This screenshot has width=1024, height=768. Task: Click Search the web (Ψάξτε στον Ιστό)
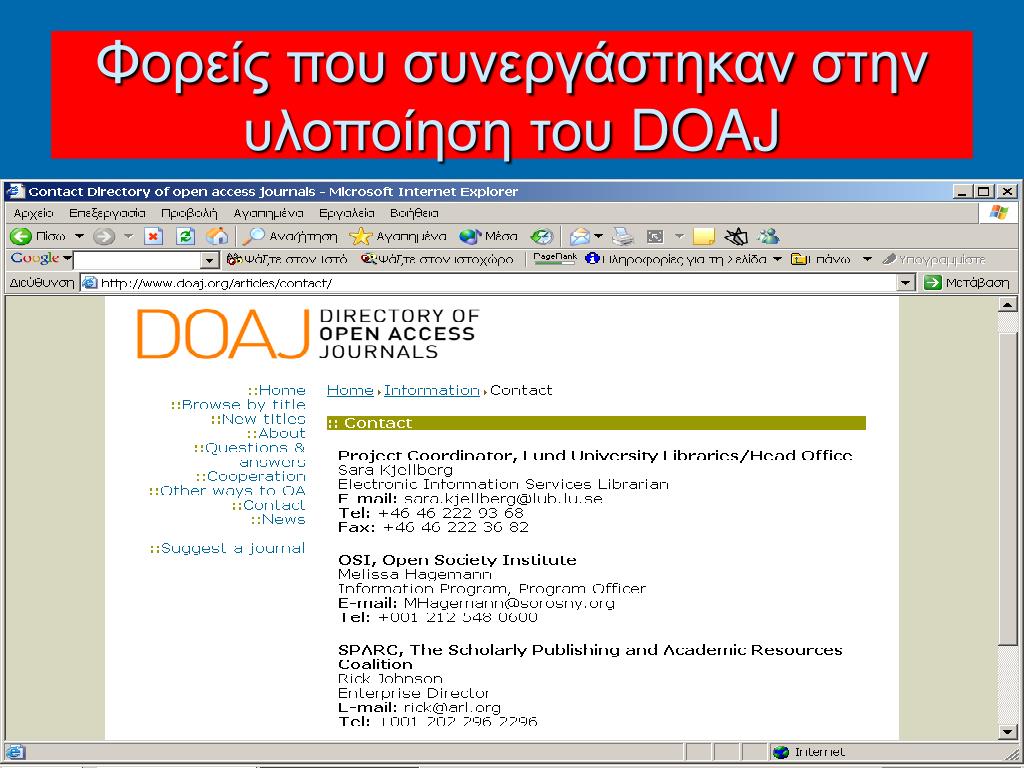coord(287,259)
